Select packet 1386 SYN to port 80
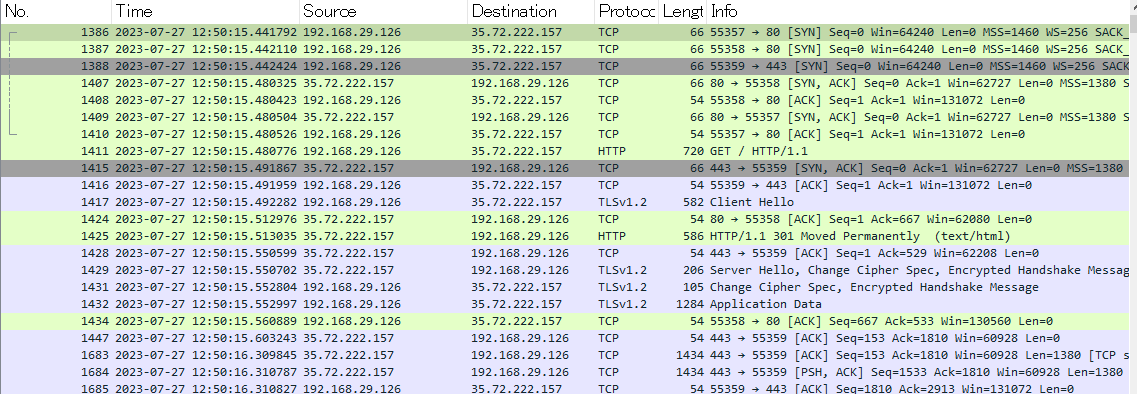Viewport: 1137px width, 394px height. (565, 32)
